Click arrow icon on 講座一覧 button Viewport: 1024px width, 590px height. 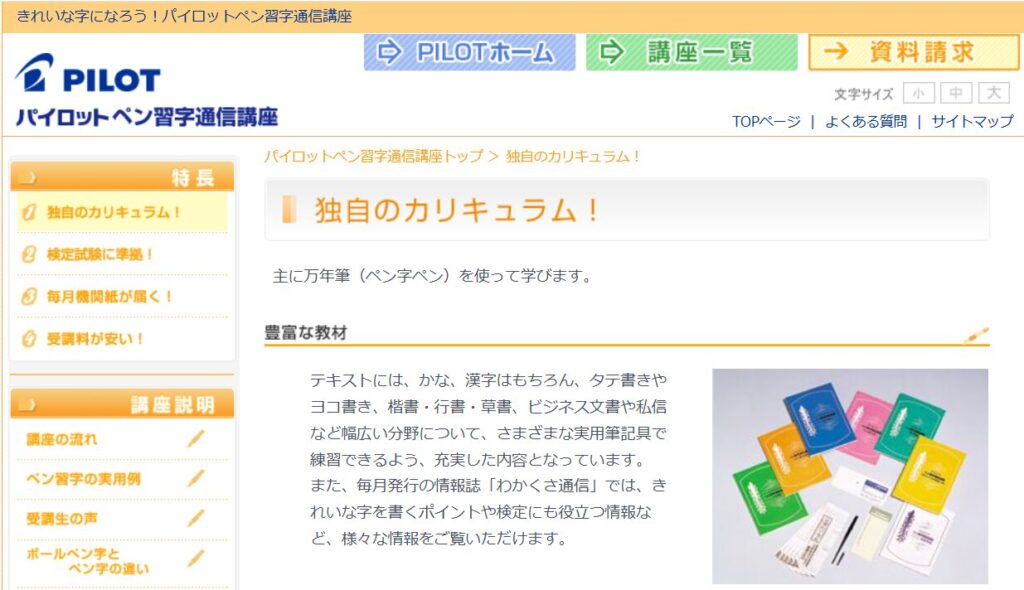612,52
